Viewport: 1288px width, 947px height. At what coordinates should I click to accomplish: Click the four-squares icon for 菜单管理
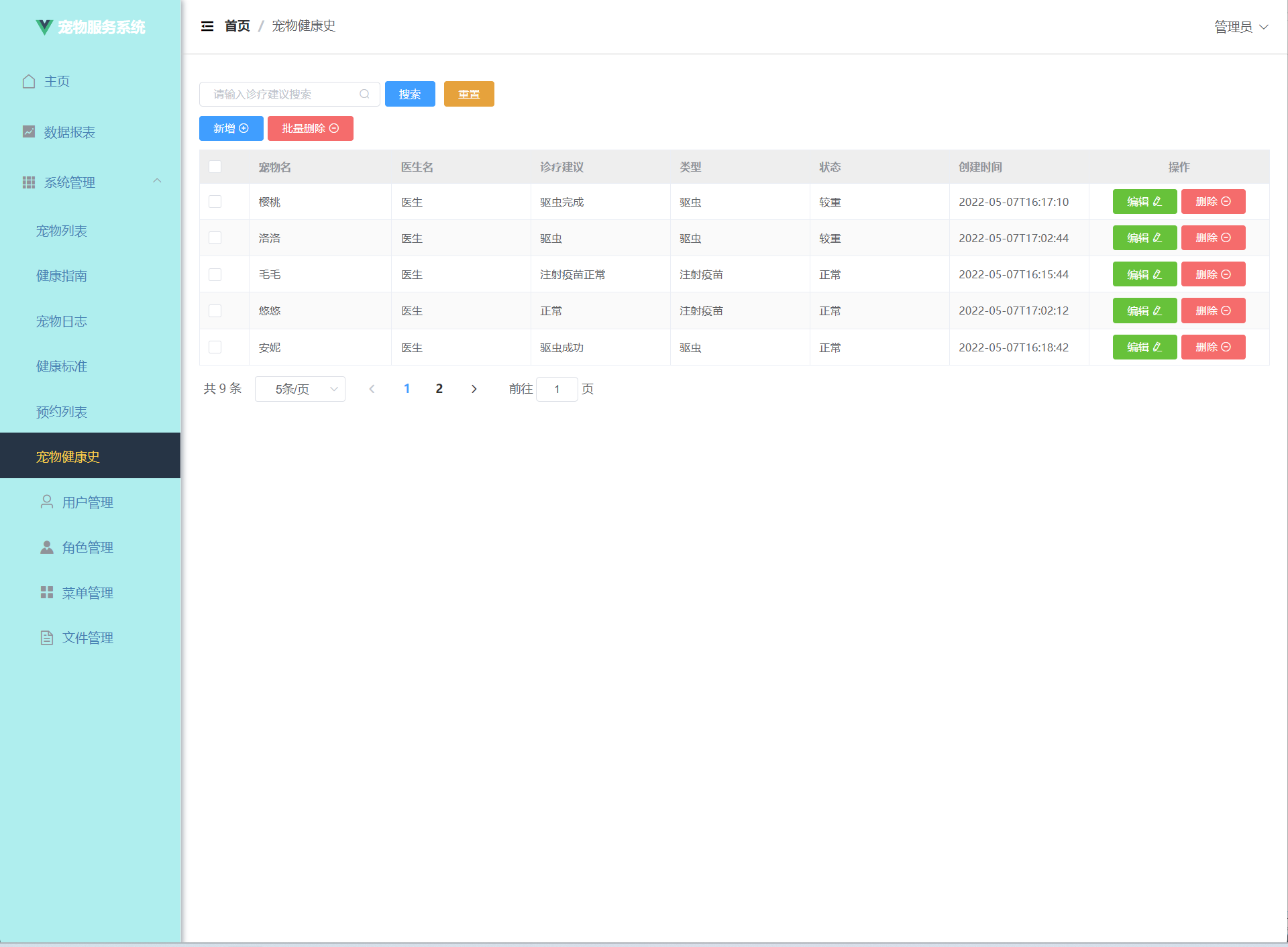(x=47, y=592)
